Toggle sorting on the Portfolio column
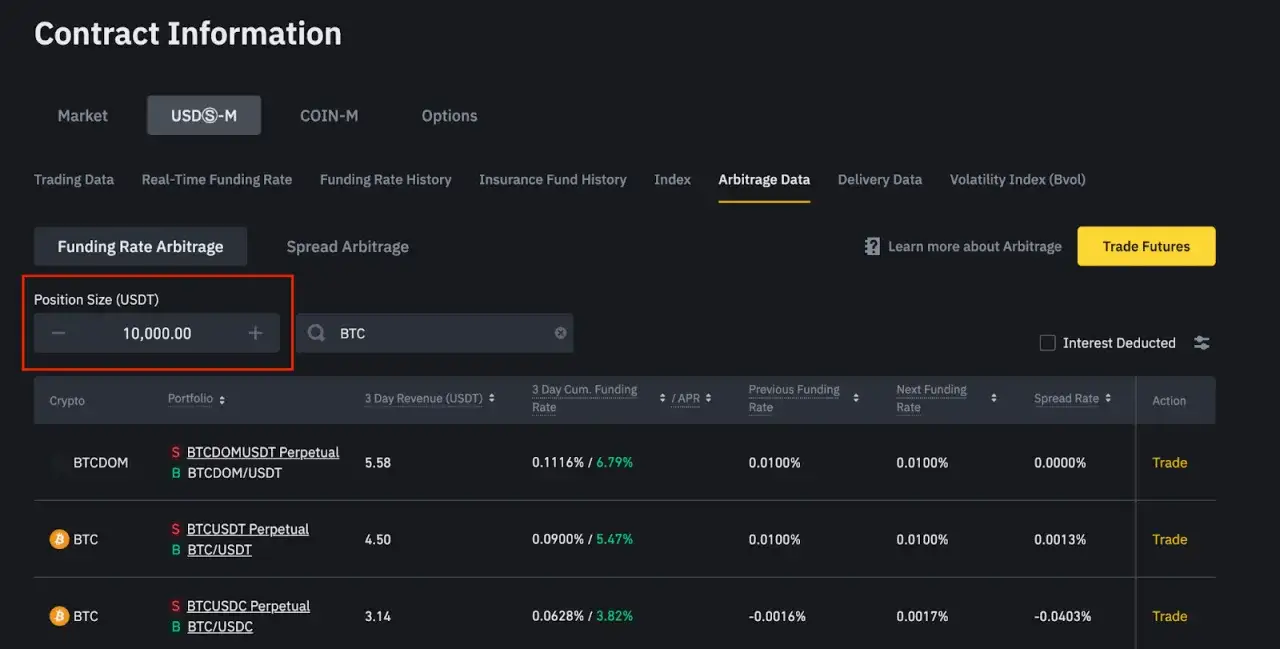Viewport: 1280px width, 649px height. 222,399
